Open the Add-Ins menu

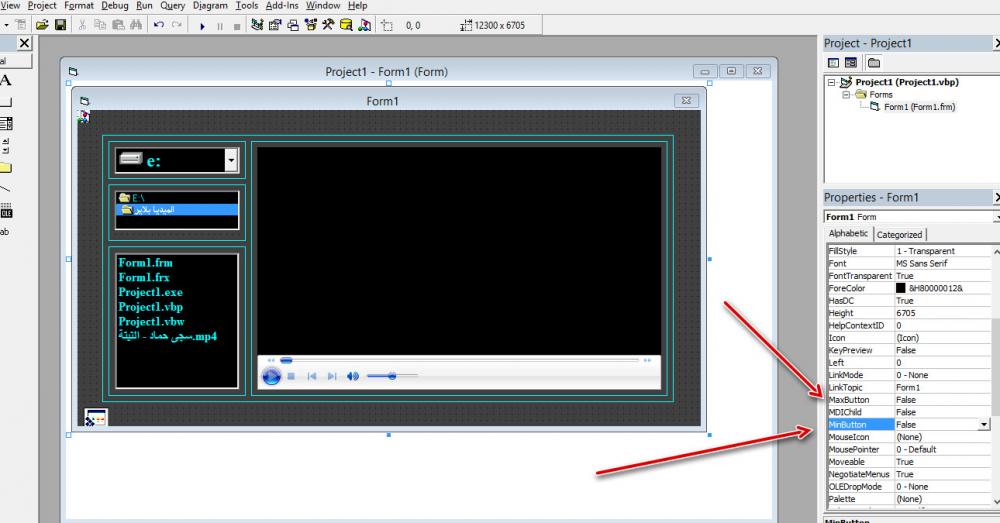(282, 6)
